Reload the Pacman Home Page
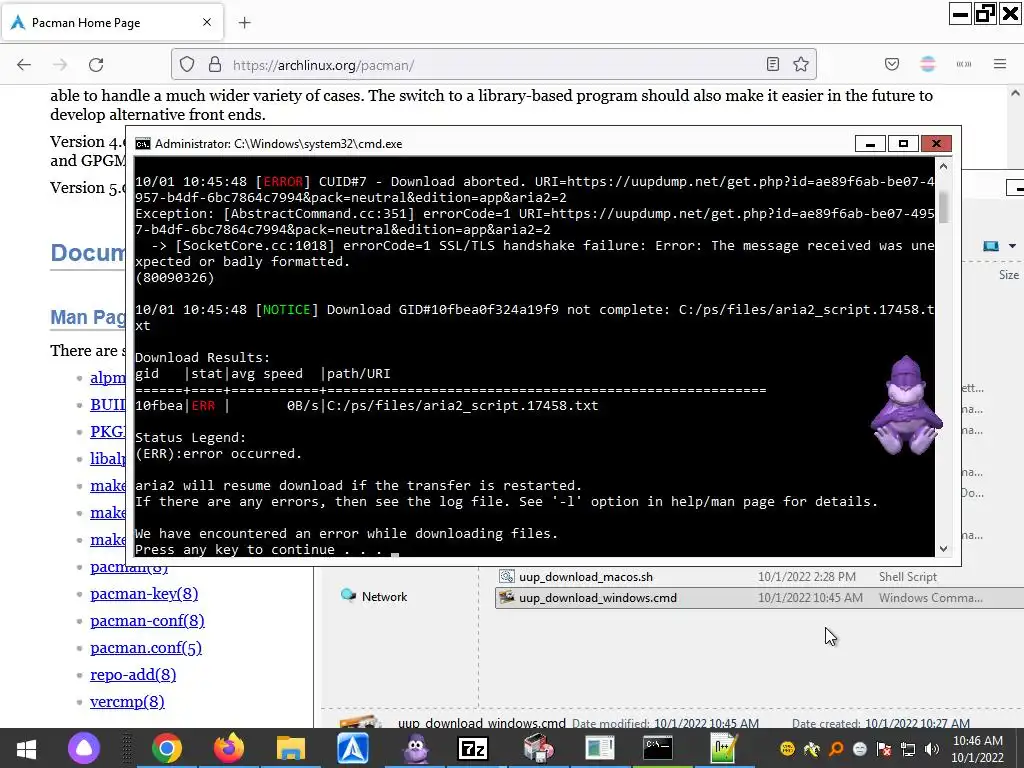The height and width of the screenshot is (768, 1024). [96, 65]
